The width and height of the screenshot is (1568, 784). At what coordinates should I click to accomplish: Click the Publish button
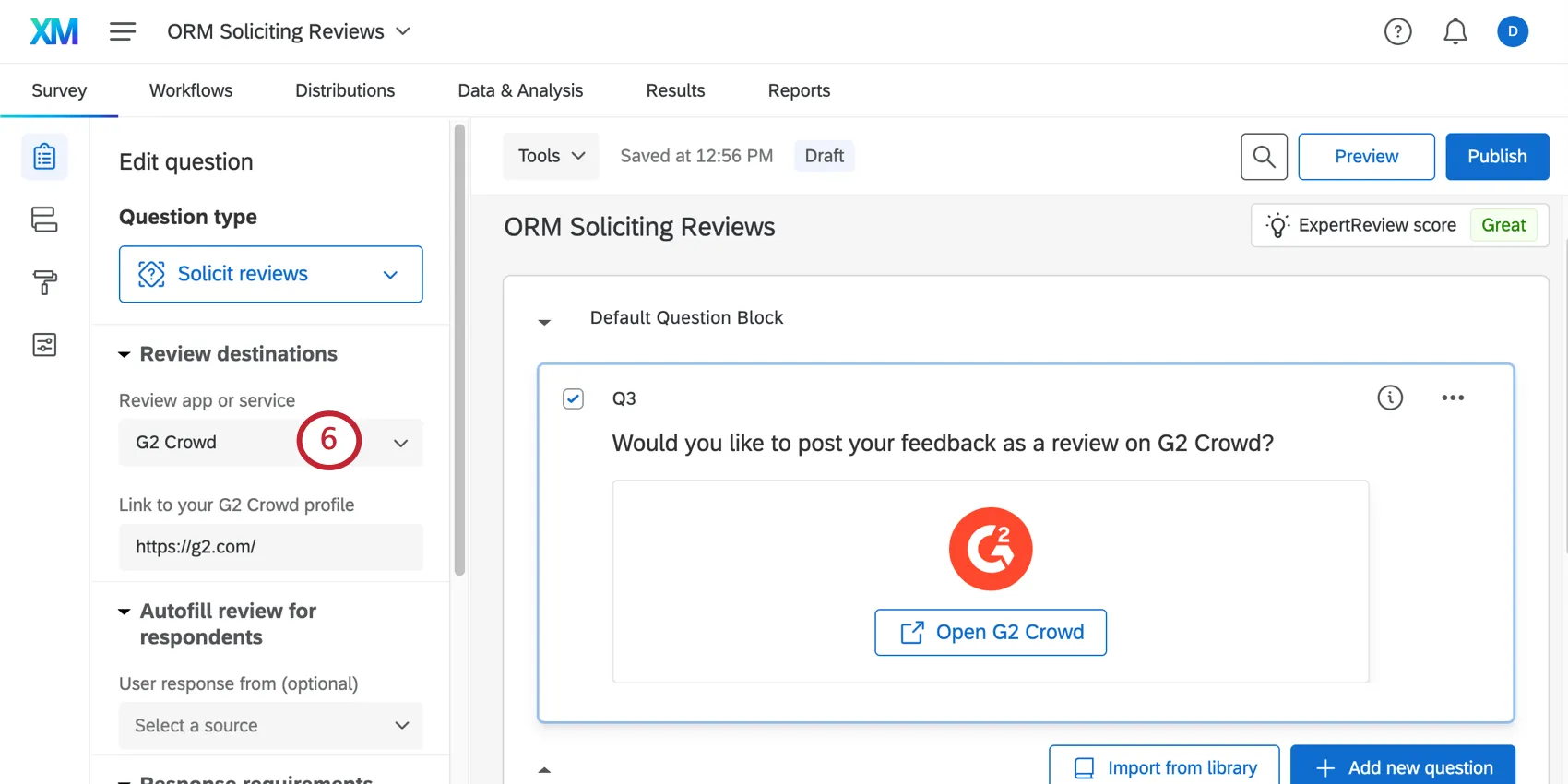pyautogui.click(x=1497, y=157)
